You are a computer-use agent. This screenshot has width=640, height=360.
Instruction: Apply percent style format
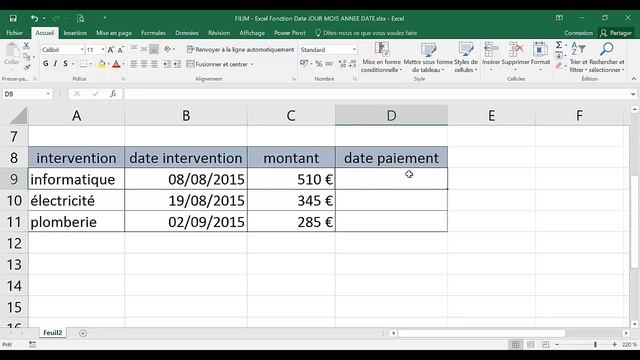pos(319,64)
